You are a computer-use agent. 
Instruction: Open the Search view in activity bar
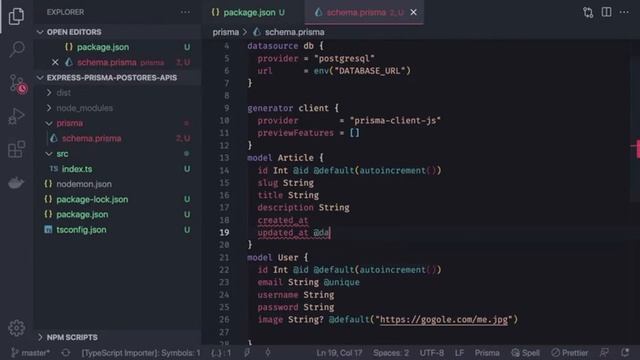pos(16,49)
